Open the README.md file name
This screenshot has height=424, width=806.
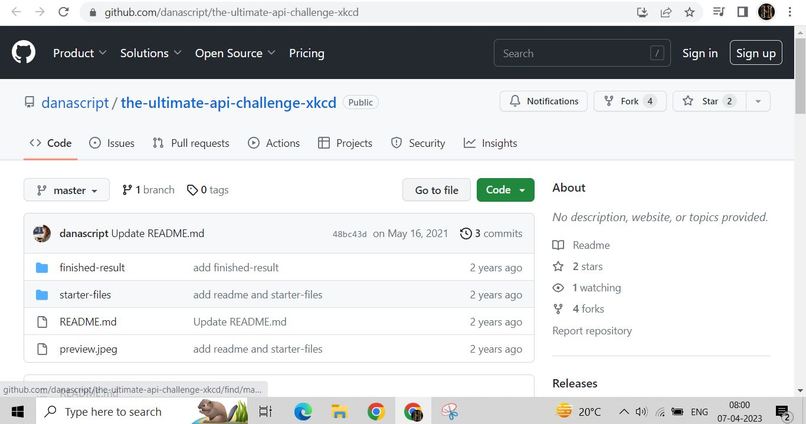88,322
